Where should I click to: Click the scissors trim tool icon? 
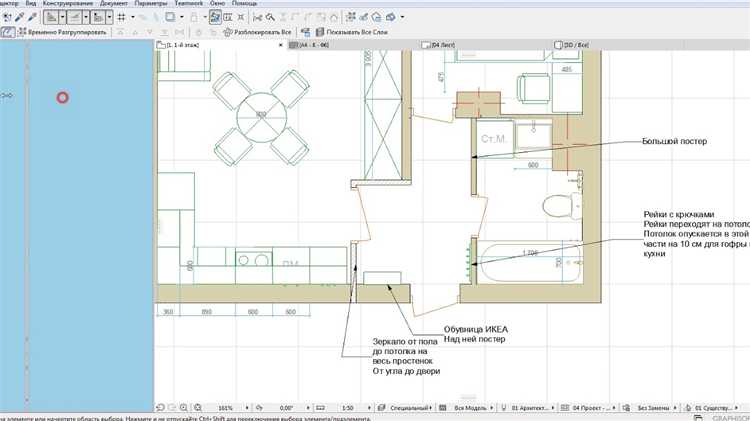[258, 17]
